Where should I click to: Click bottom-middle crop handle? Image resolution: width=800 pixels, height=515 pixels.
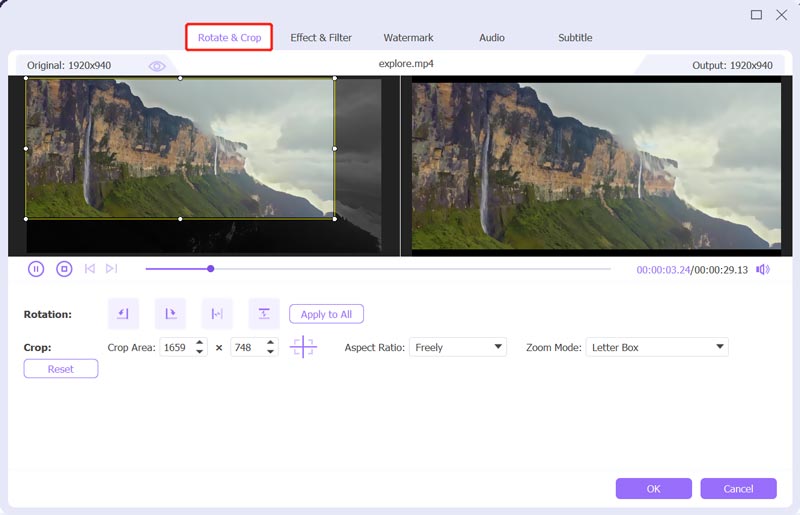click(180, 218)
